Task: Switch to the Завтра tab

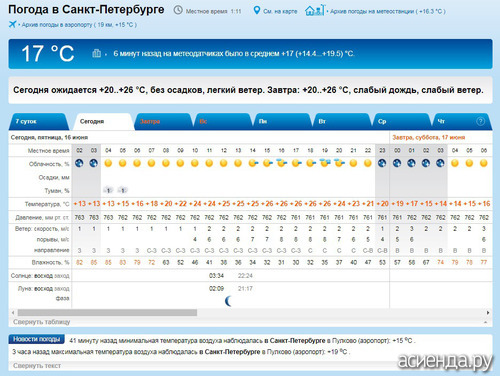Action: tap(163, 121)
